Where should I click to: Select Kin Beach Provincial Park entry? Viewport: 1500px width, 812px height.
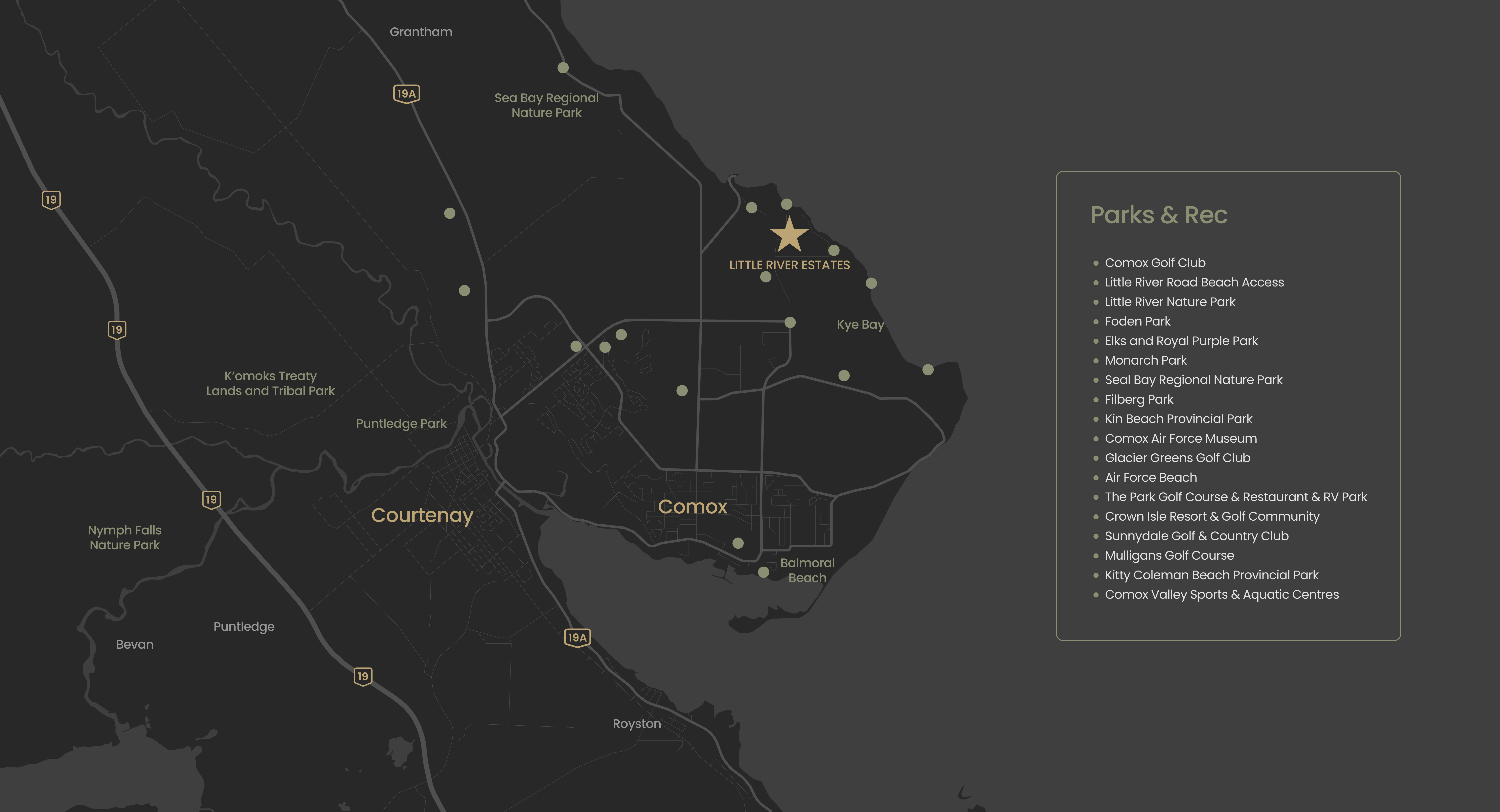point(1179,419)
